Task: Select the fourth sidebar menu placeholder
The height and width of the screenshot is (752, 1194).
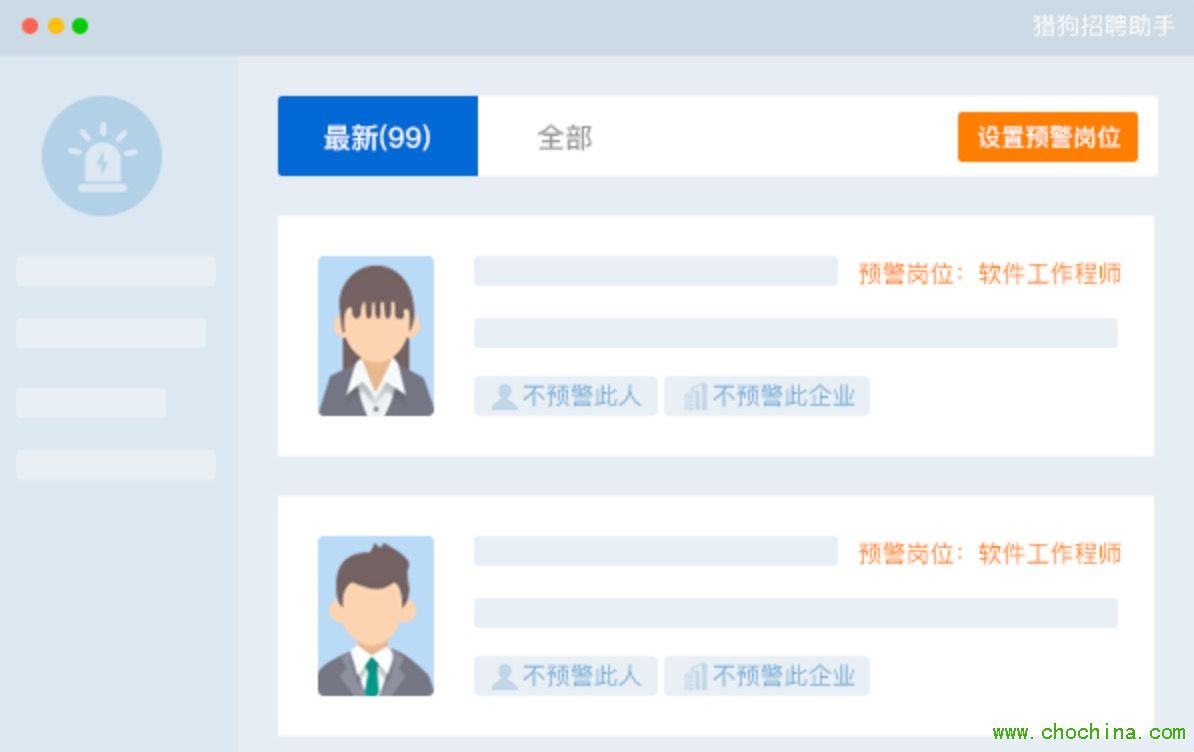Action: point(116,465)
